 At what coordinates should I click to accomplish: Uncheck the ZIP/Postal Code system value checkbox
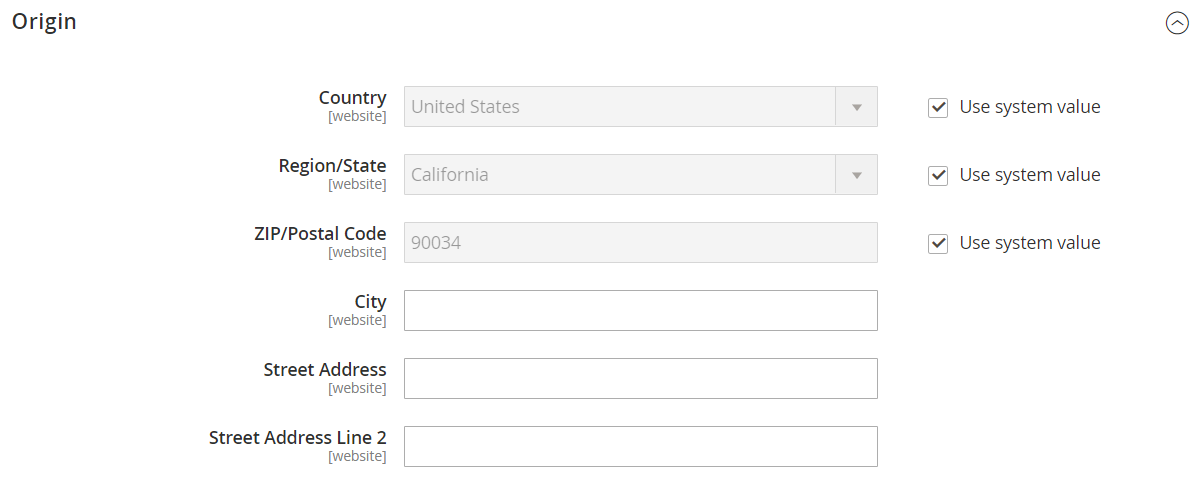pos(938,243)
